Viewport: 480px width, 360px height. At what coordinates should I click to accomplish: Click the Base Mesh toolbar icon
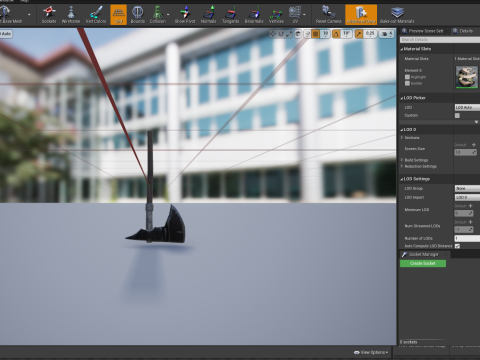tap(10, 15)
